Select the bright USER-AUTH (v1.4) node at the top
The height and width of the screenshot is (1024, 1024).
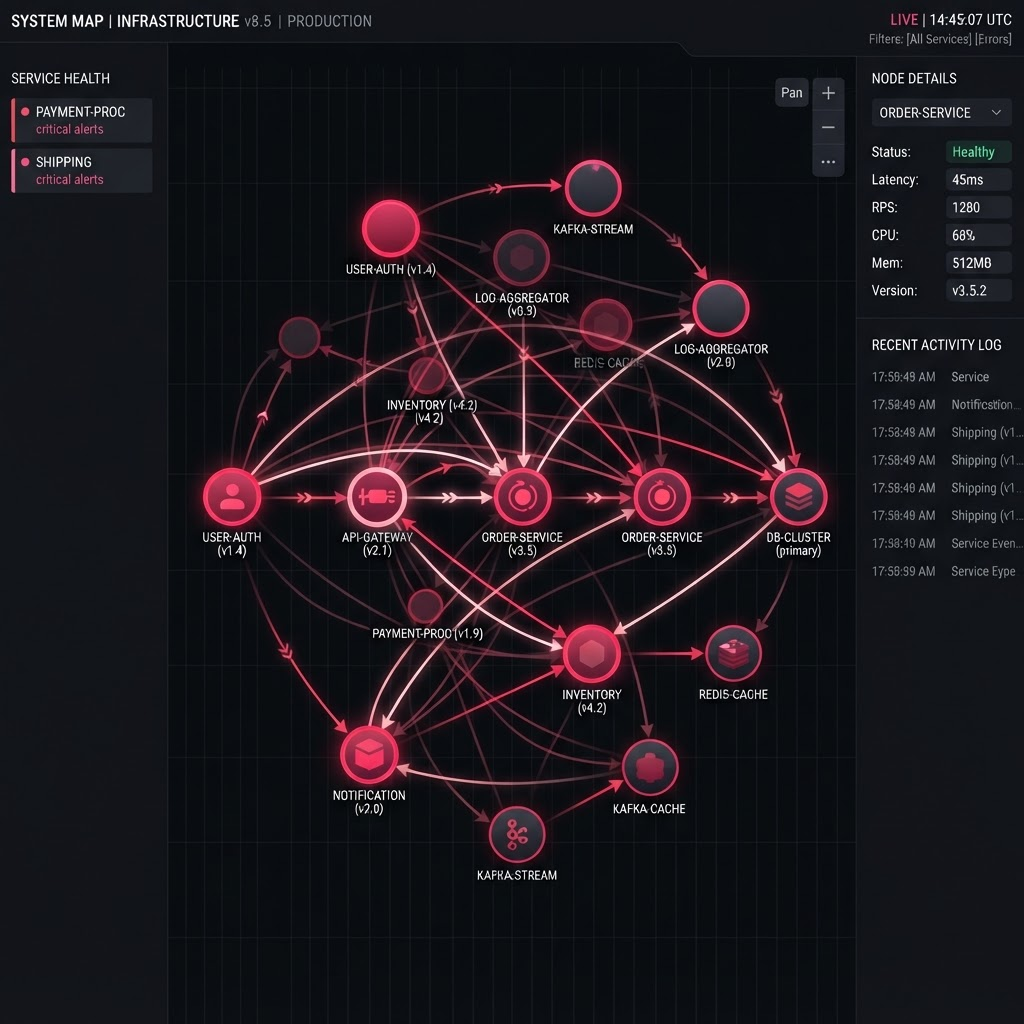pos(391,229)
